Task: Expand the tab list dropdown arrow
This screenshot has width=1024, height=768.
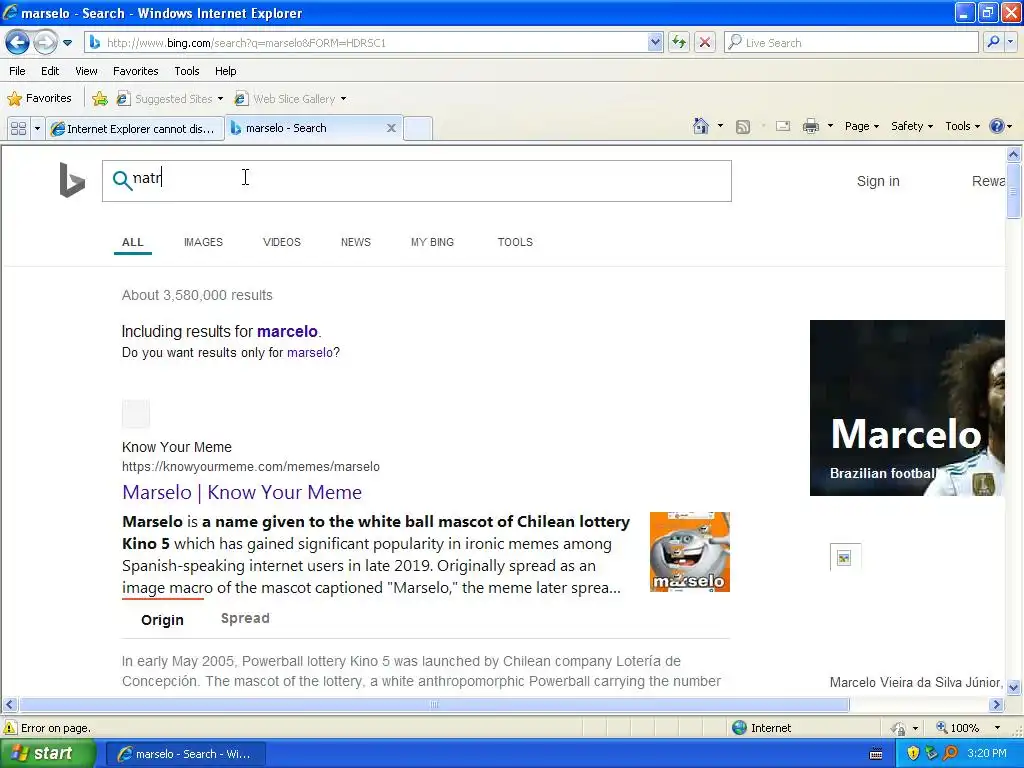Action: pos(37,128)
